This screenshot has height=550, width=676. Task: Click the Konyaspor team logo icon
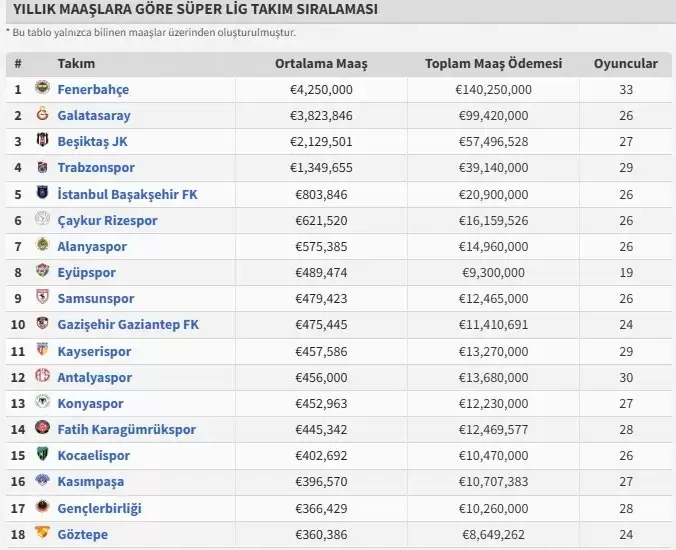[43, 403]
